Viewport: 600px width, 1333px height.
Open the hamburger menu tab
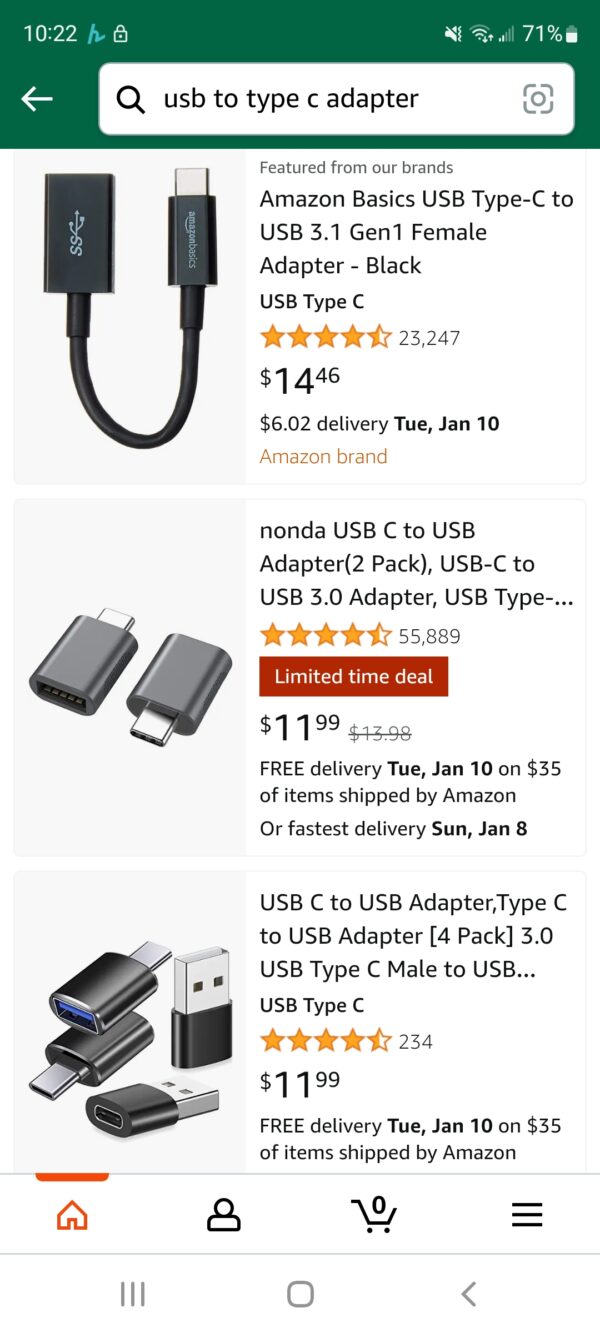tap(526, 1214)
